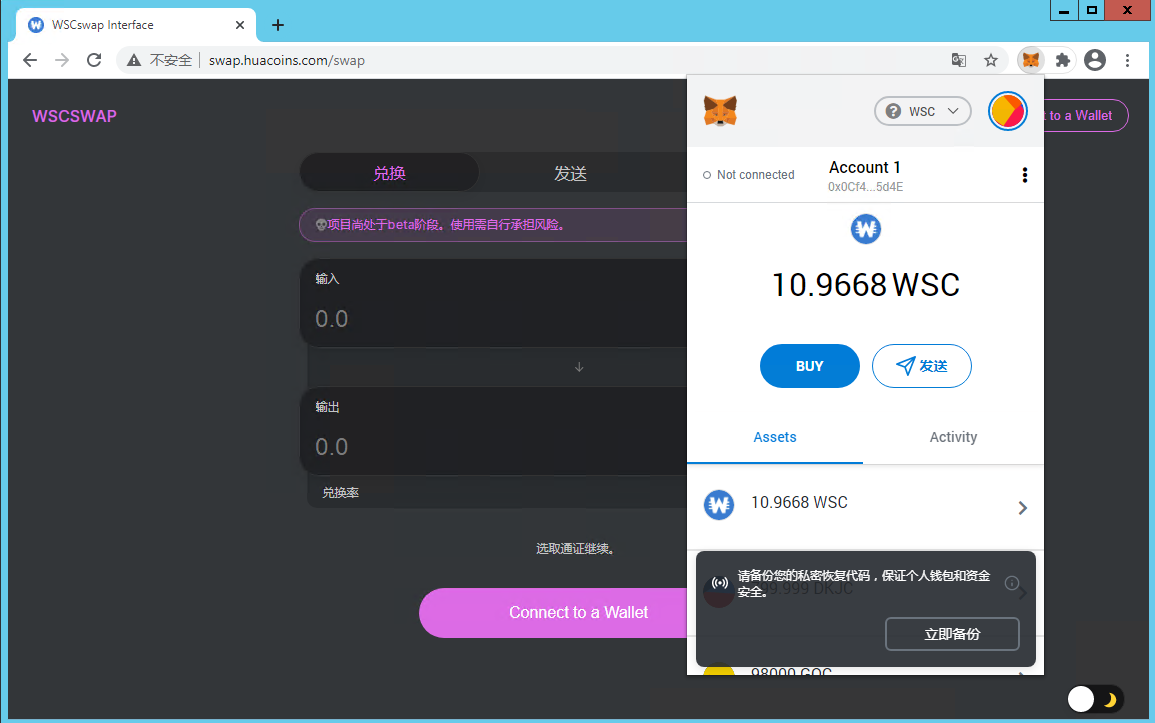Open the MetaMask account avatar menu
The height and width of the screenshot is (723, 1155).
[x=1007, y=111]
